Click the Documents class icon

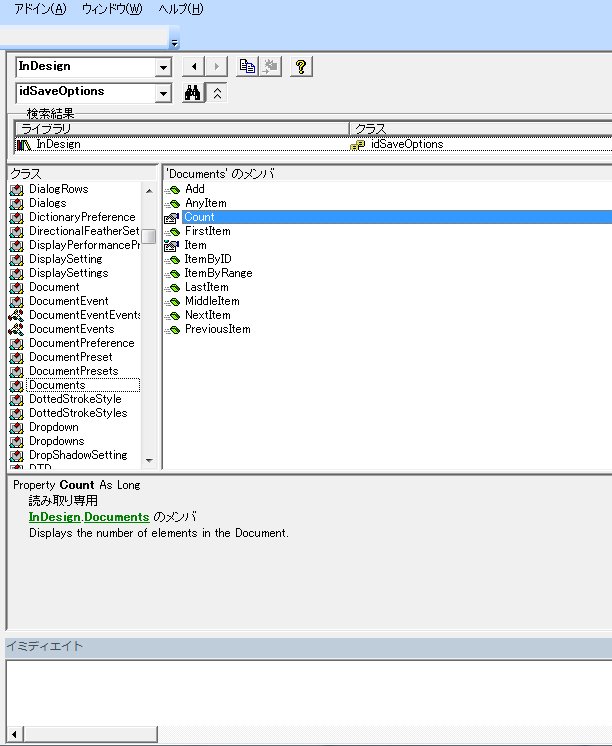click(x=16, y=385)
